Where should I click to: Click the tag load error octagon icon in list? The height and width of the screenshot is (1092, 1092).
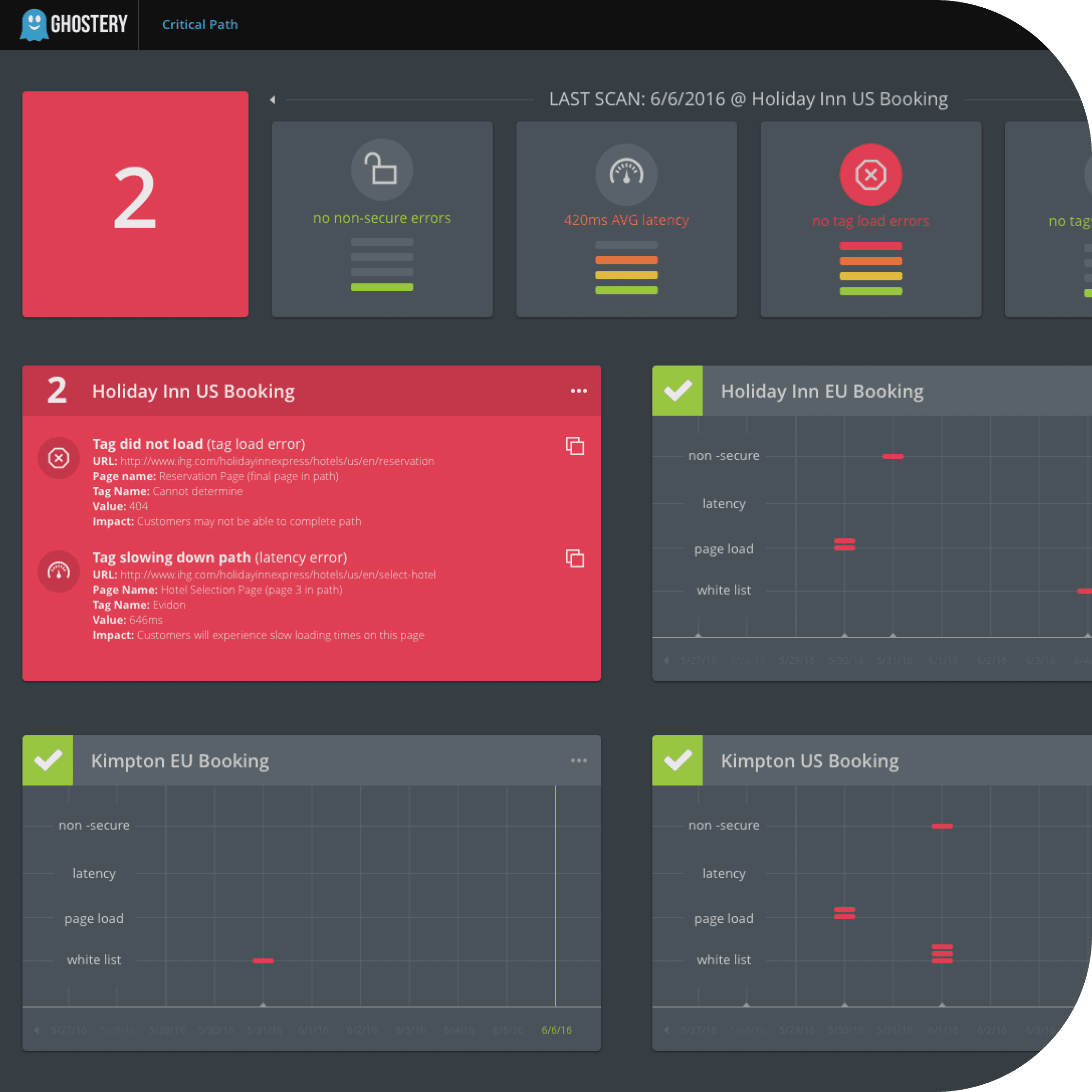pyautogui.click(x=59, y=458)
